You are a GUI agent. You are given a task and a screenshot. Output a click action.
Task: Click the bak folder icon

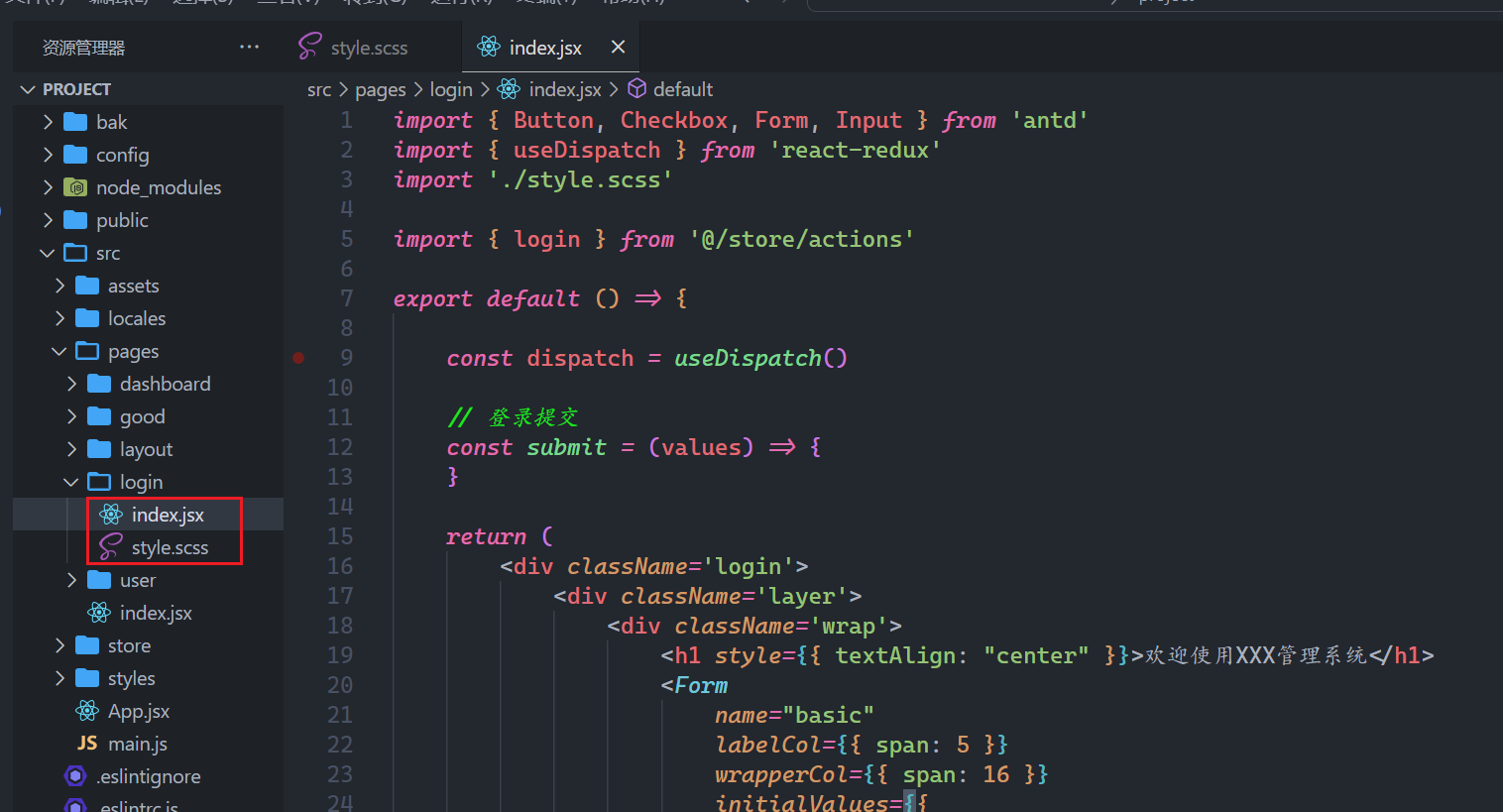click(75, 122)
